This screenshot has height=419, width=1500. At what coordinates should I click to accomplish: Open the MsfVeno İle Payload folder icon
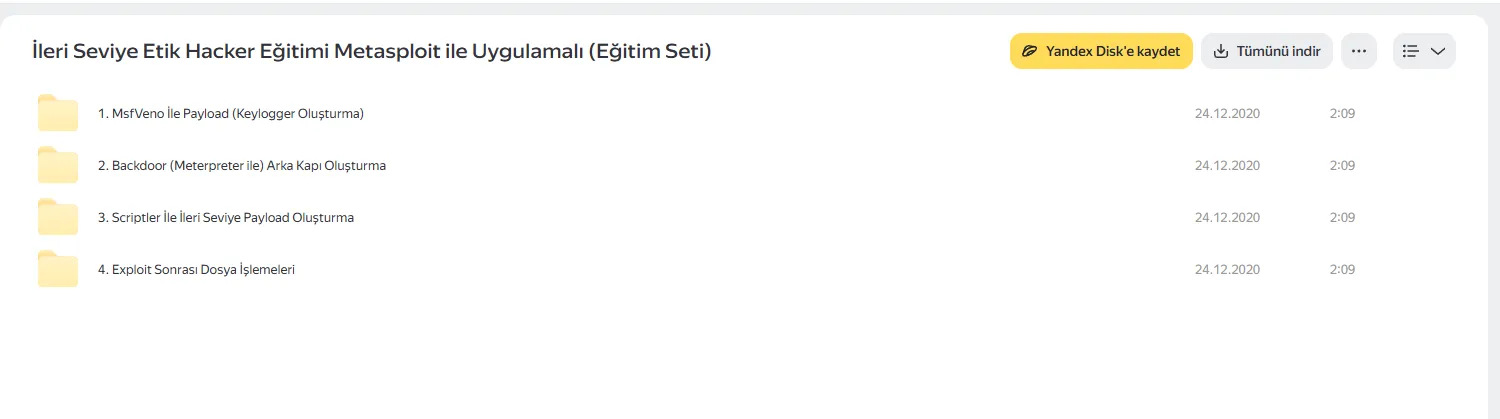click(x=58, y=113)
